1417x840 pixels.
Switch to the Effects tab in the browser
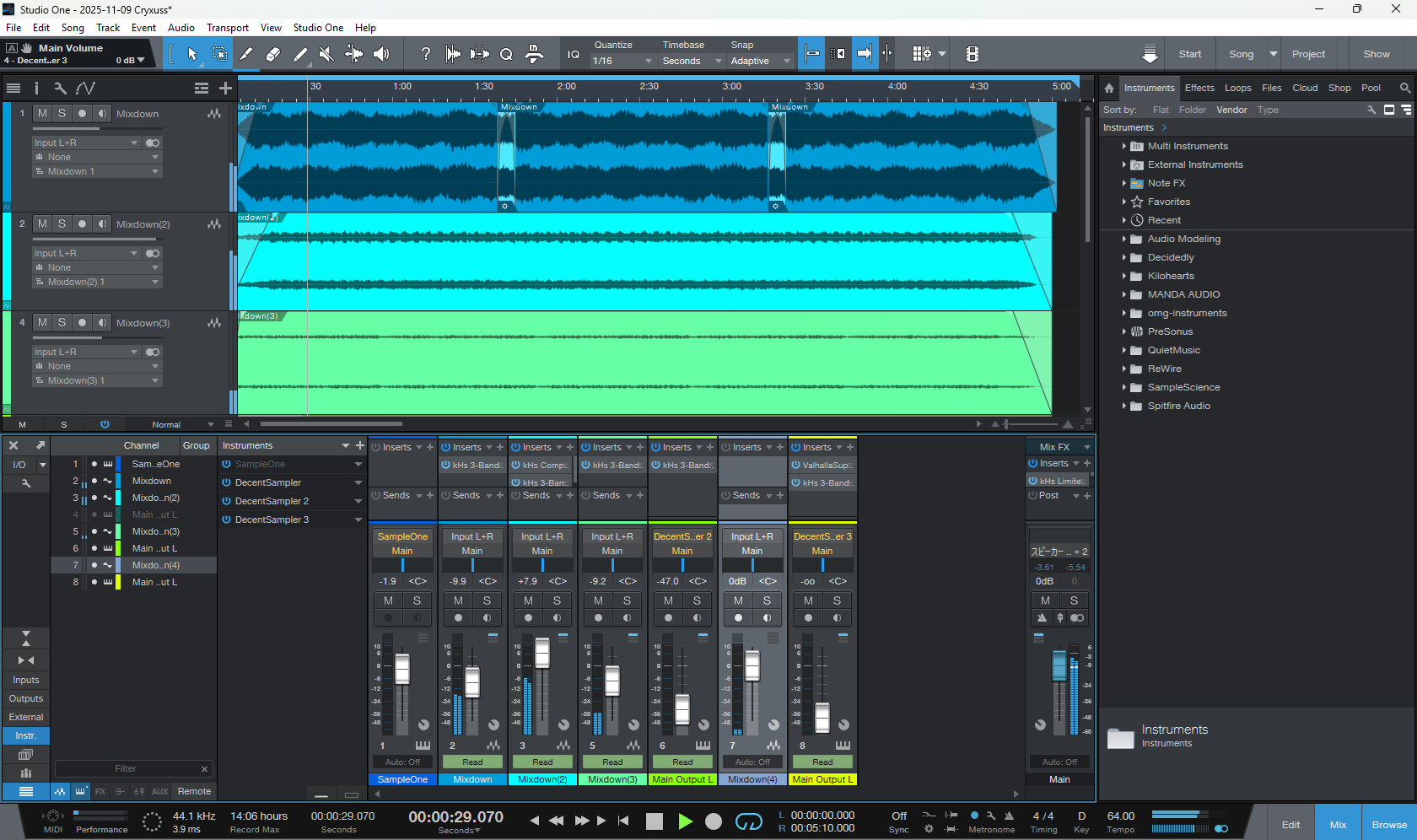coord(1199,88)
